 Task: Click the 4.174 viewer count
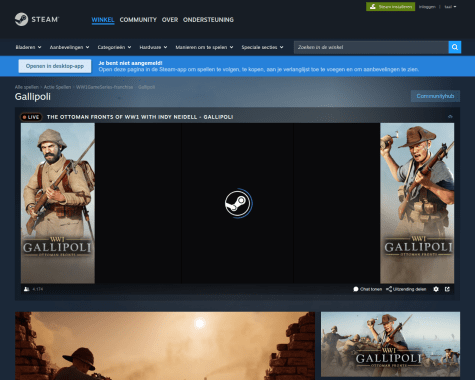tap(38, 289)
